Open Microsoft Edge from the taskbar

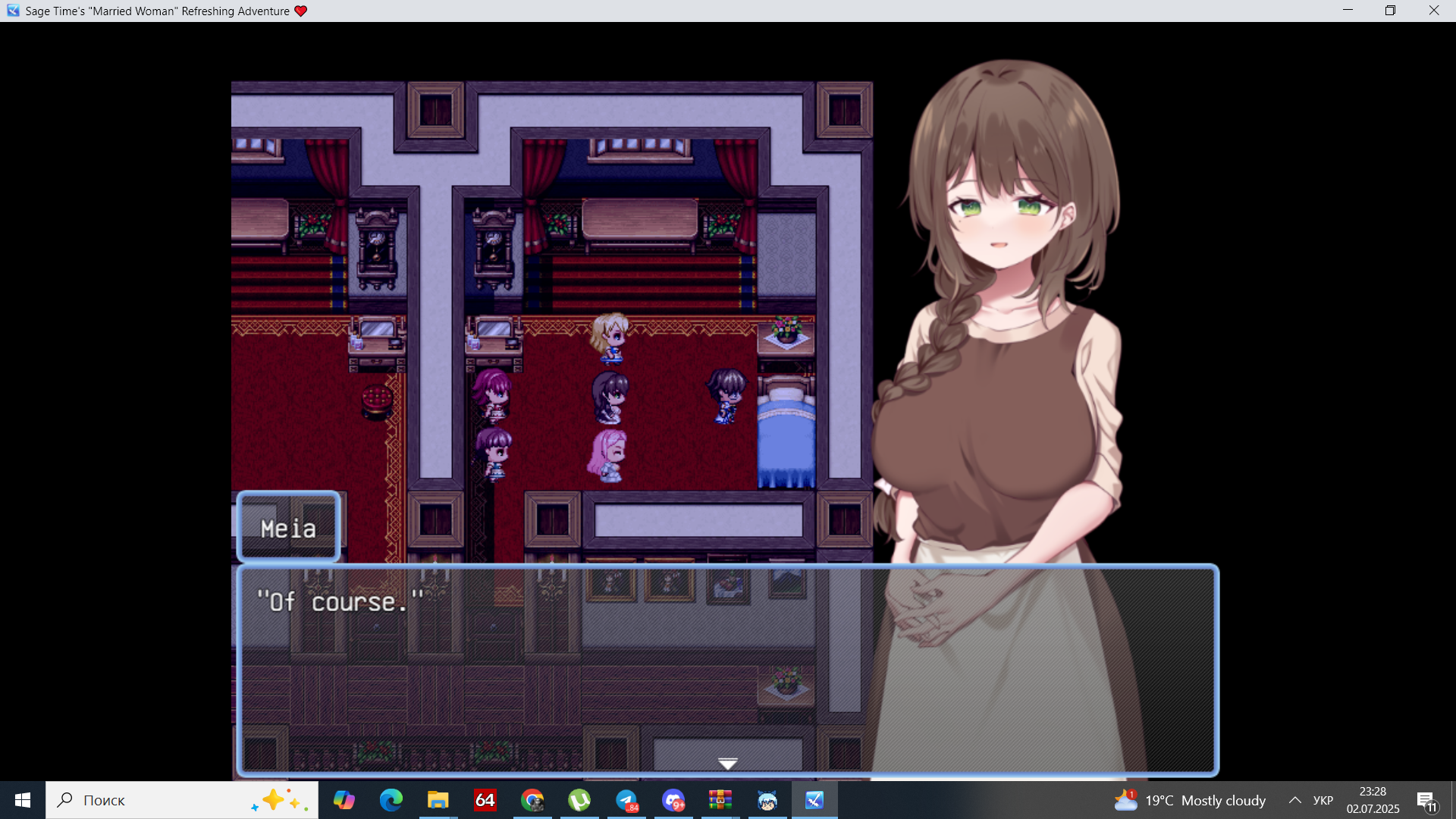[391, 800]
